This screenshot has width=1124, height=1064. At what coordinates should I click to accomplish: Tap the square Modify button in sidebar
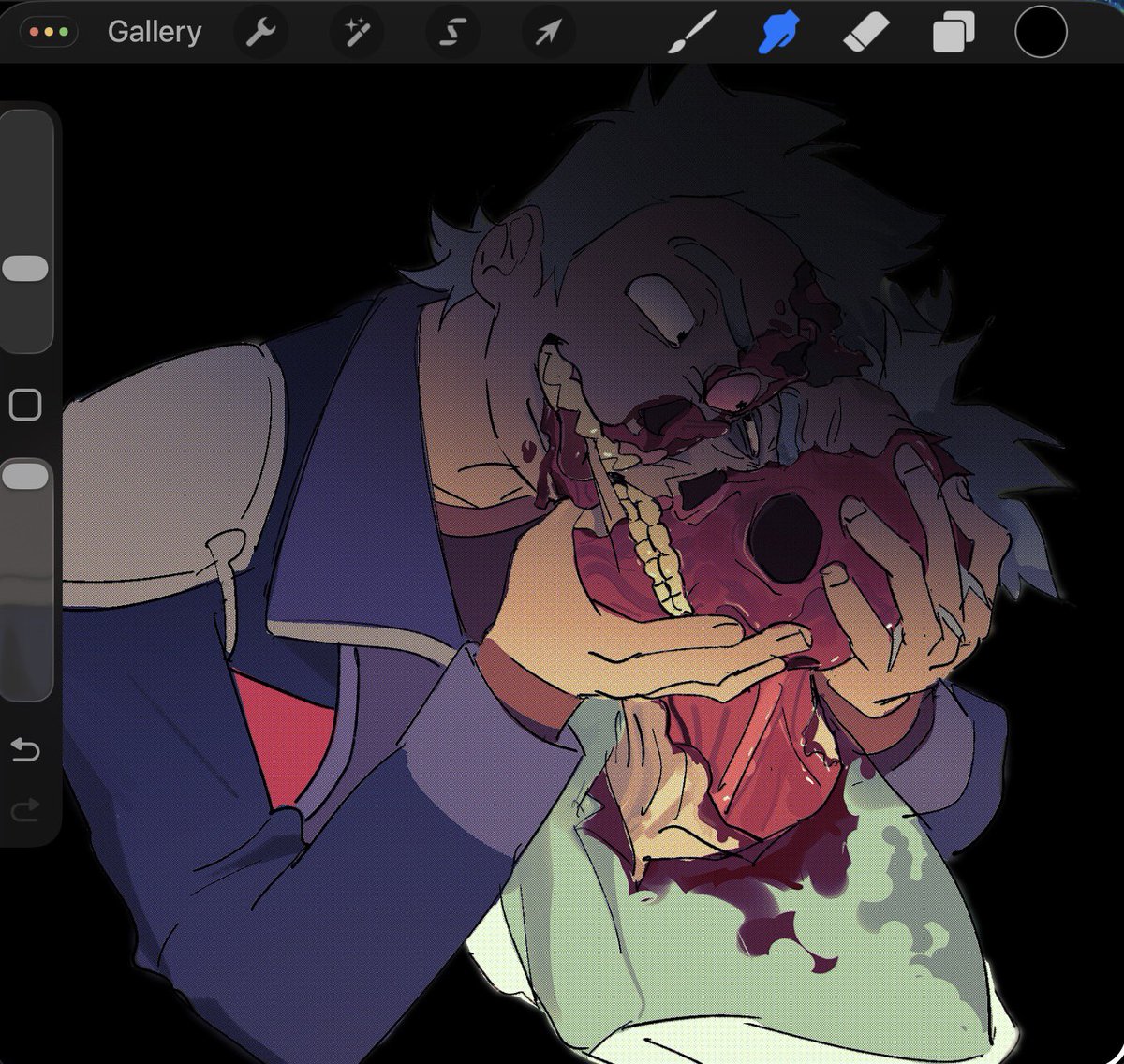[x=24, y=405]
